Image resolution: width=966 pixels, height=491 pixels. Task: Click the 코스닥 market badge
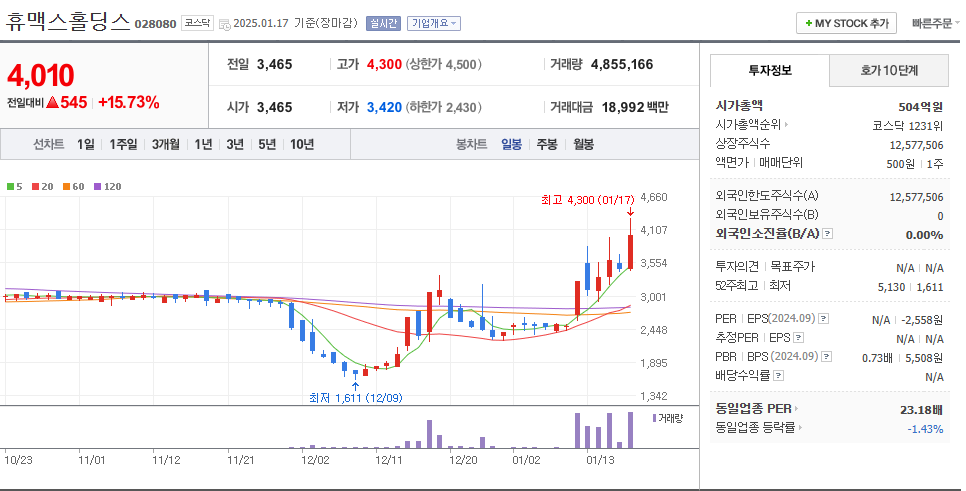point(196,22)
